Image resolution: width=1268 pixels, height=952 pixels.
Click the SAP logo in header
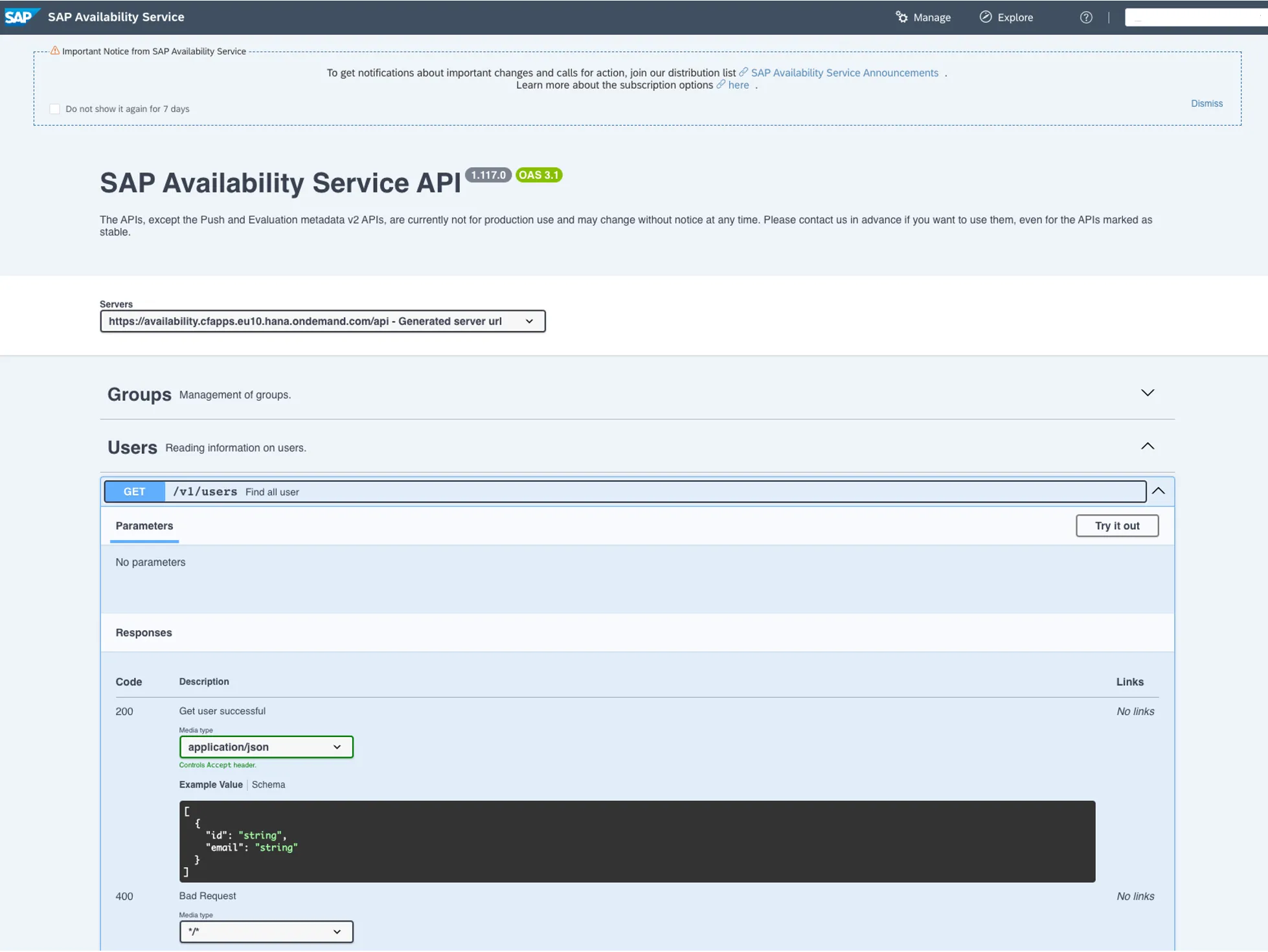click(x=20, y=17)
